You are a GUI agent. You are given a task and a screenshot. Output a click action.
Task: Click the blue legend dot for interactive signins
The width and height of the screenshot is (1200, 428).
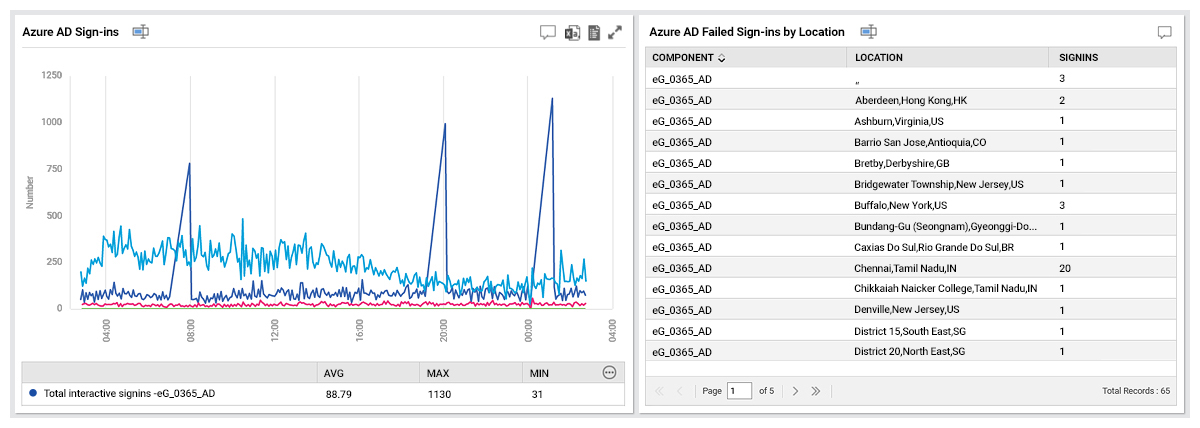pyautogui.click(x=34, y=394)
